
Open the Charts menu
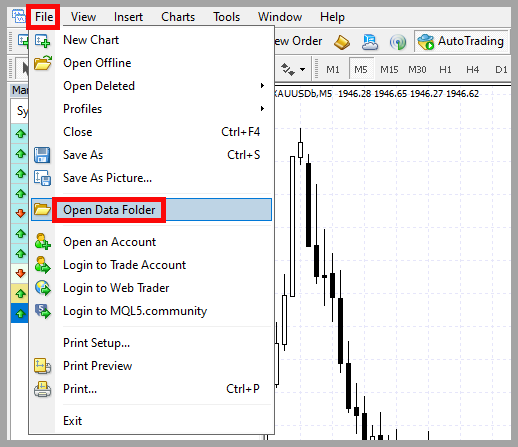coord(178,17)
